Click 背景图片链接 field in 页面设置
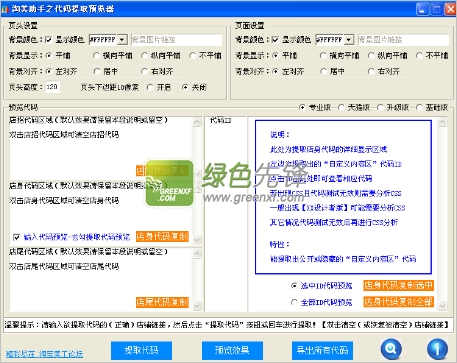Image resolution: width=457 pixels, height=363 pixels. tap(403, 40)
